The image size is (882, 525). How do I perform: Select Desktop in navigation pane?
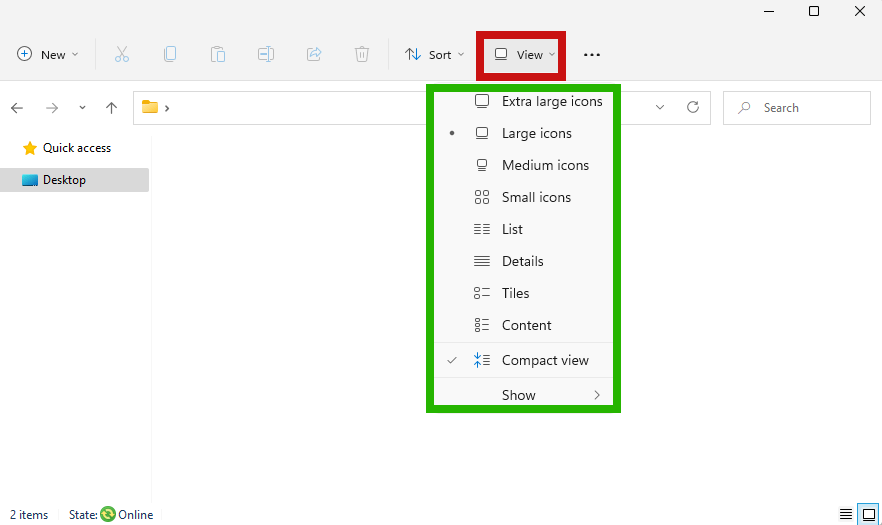point(75,180)
